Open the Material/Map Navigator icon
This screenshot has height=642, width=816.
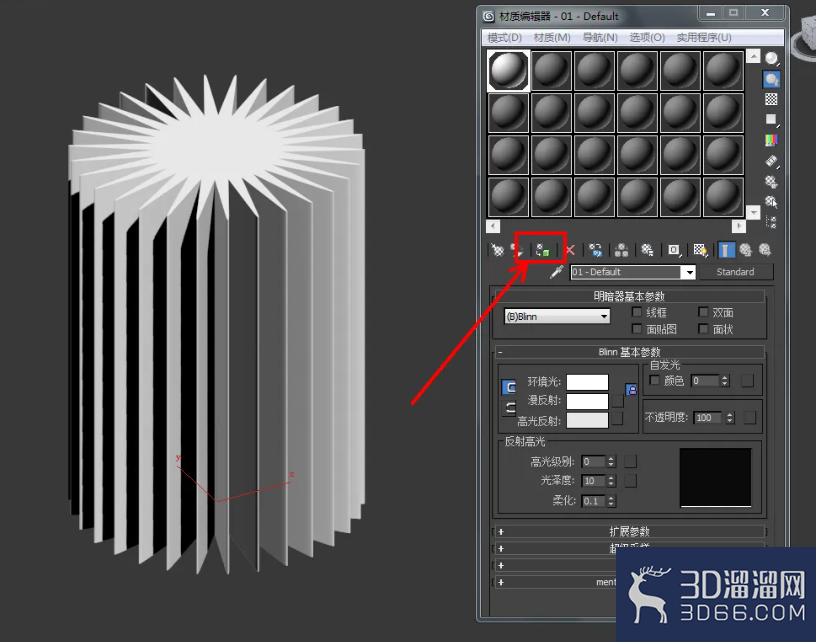[771, 222]
